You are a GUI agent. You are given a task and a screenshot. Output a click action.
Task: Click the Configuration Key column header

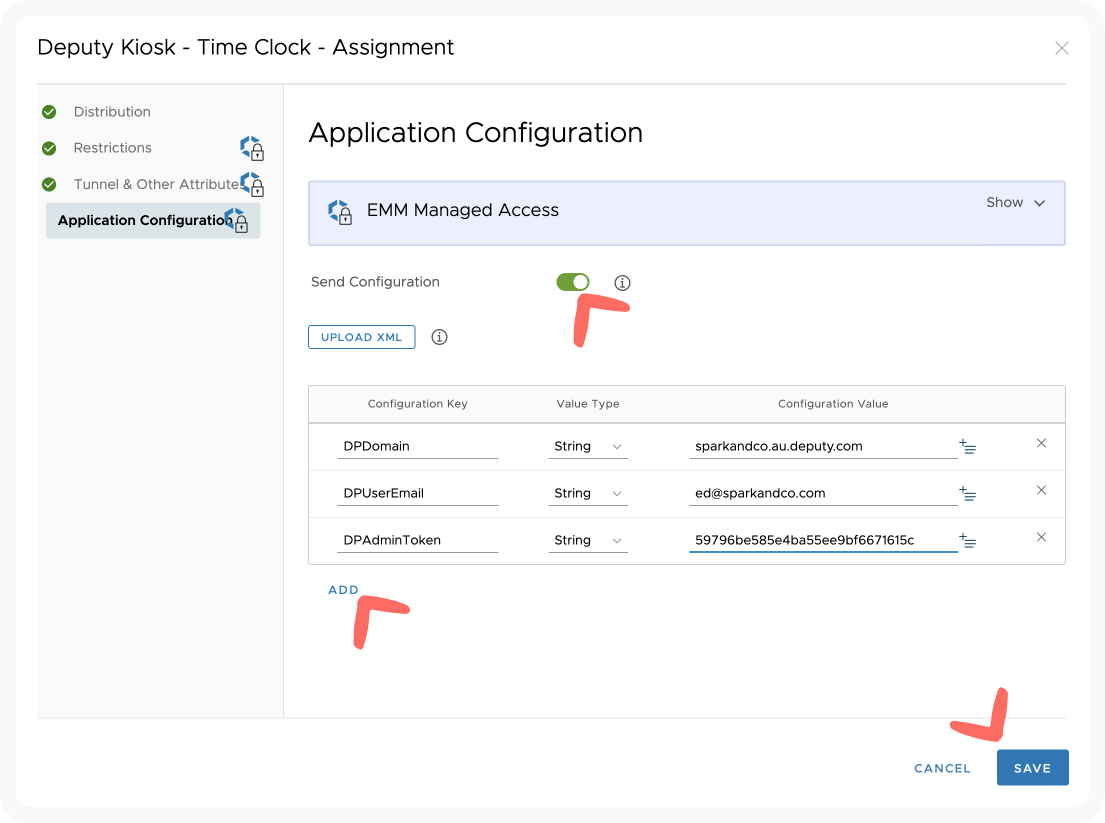417,404
